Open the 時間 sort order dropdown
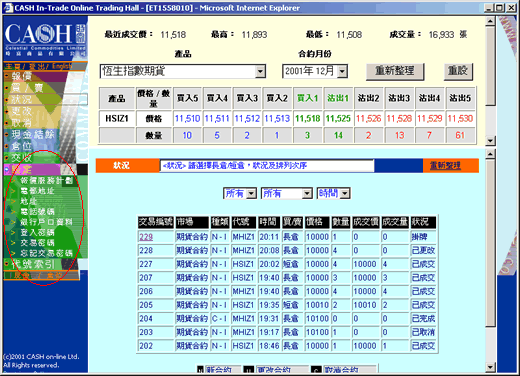This screenshot has height=376, width=520. [x=345, y=193]
